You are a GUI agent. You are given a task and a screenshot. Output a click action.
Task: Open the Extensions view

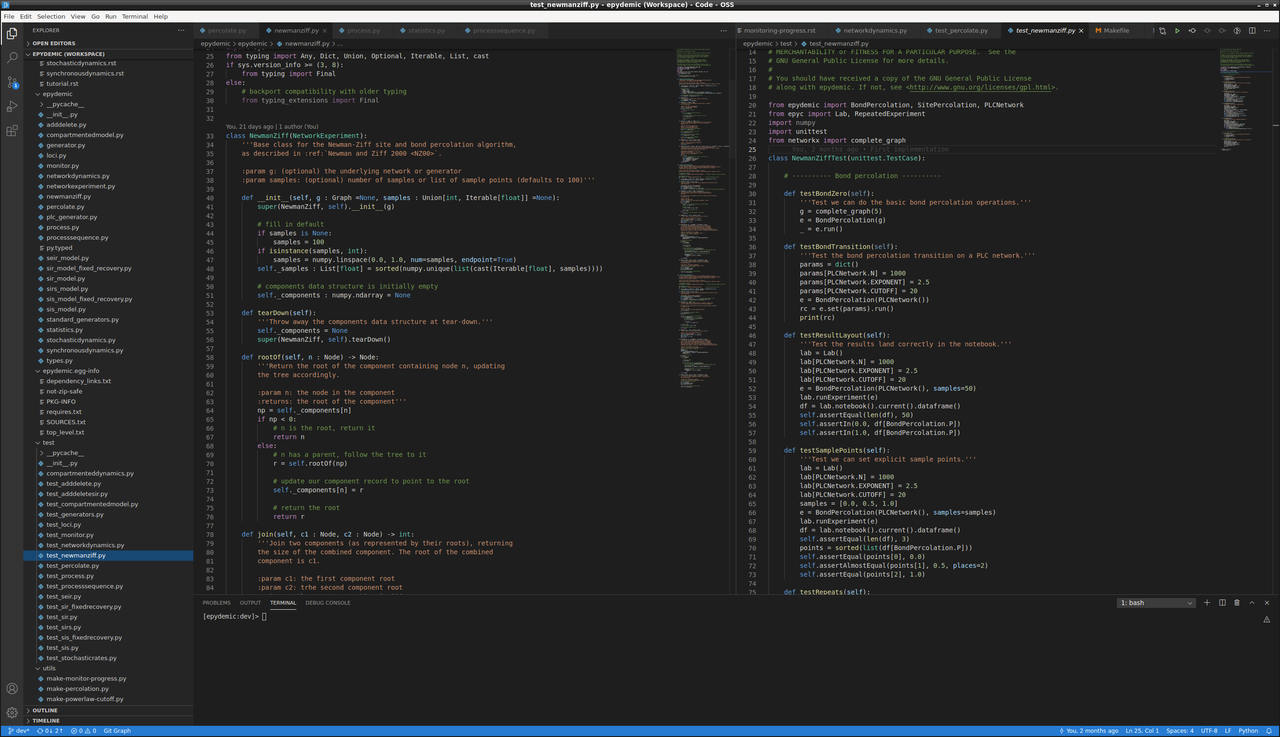[12, 130]
